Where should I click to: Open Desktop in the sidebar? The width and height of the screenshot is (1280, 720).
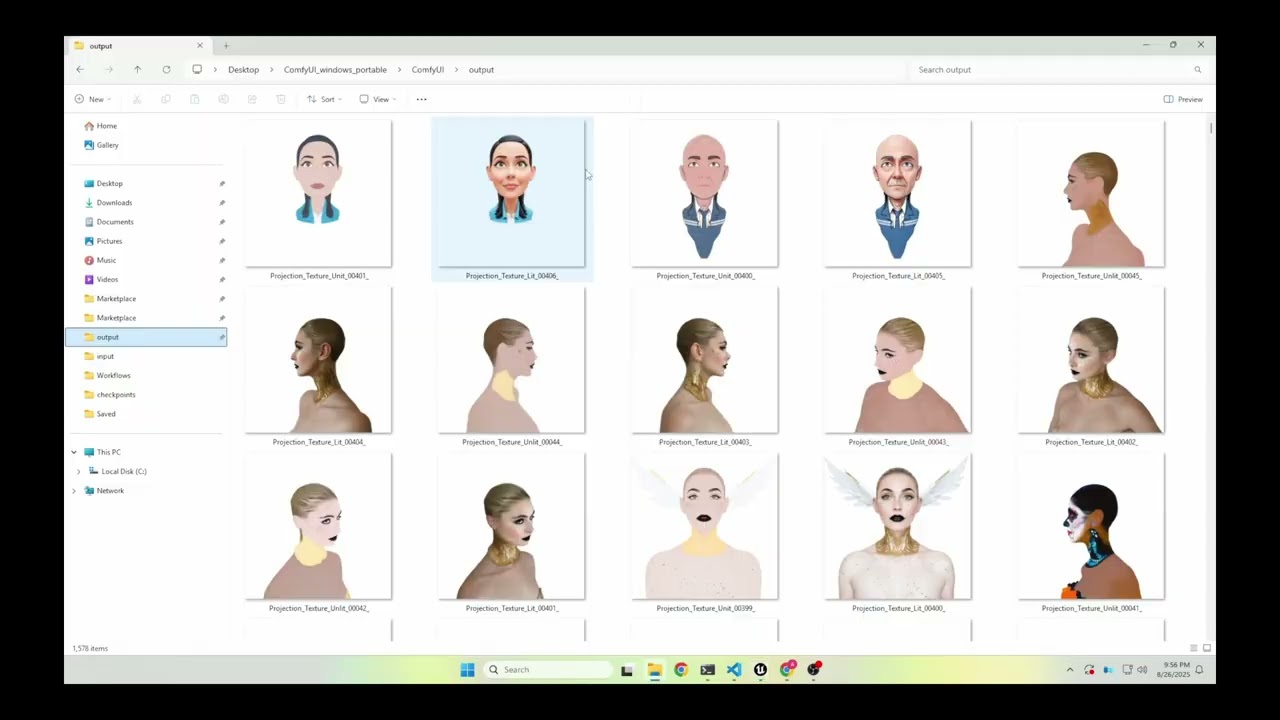tap(109, 184)
